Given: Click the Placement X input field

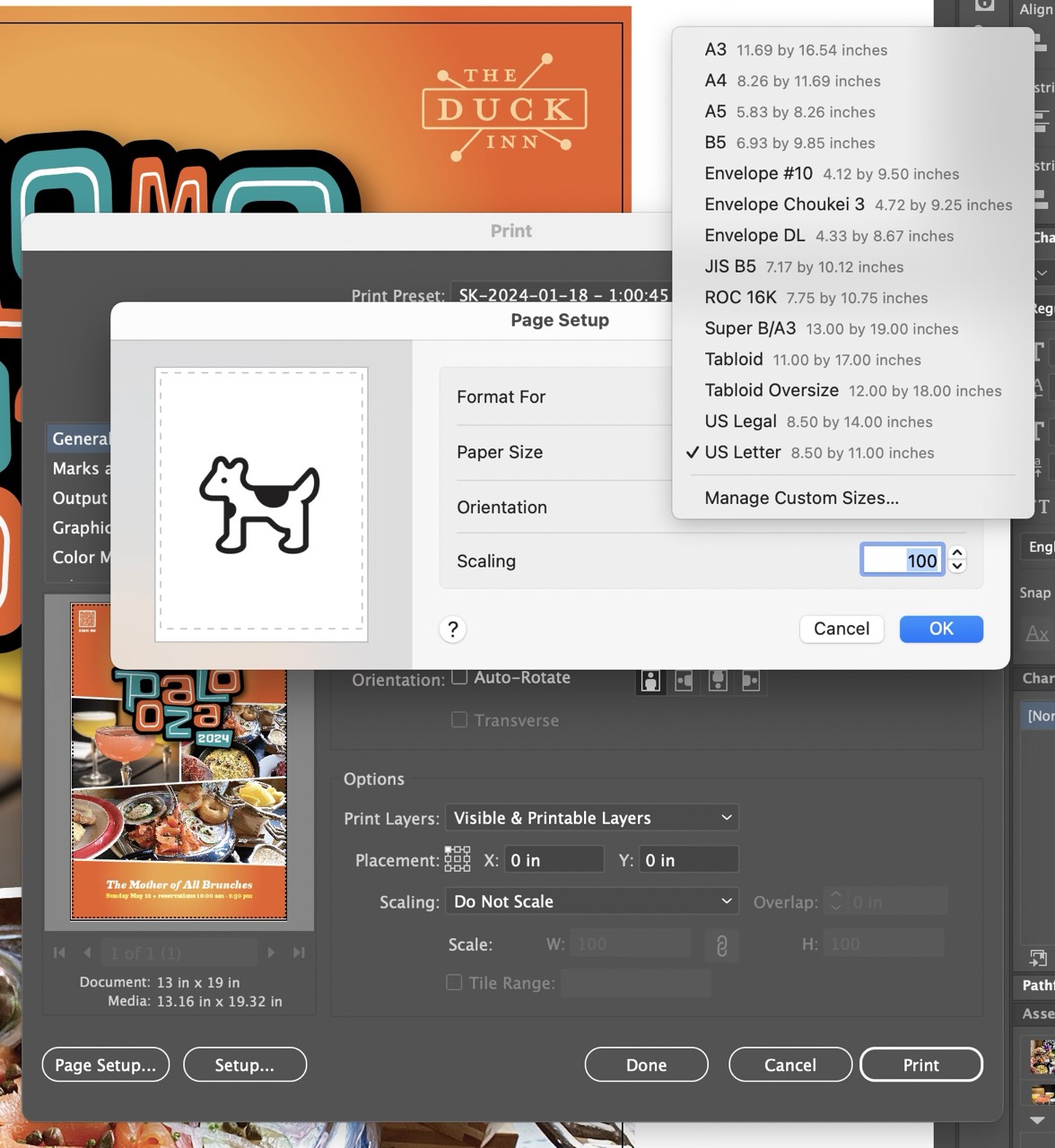Looking at the screenshot, I should click(554, 860).
